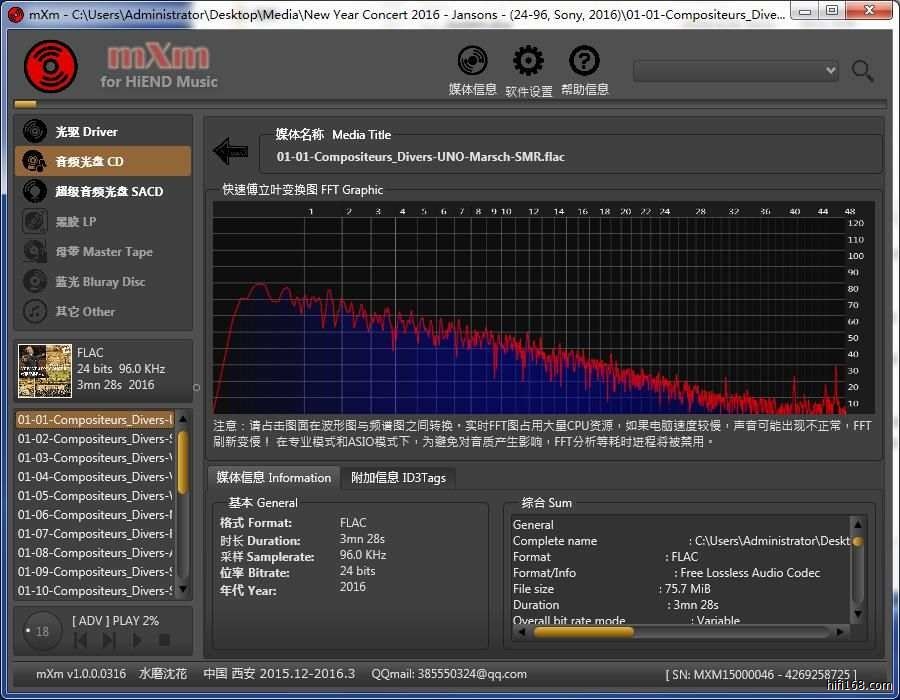Click the help information question mark icon
Image resolution: width=900 pixels, height=700 pixels.
point(584,62)
